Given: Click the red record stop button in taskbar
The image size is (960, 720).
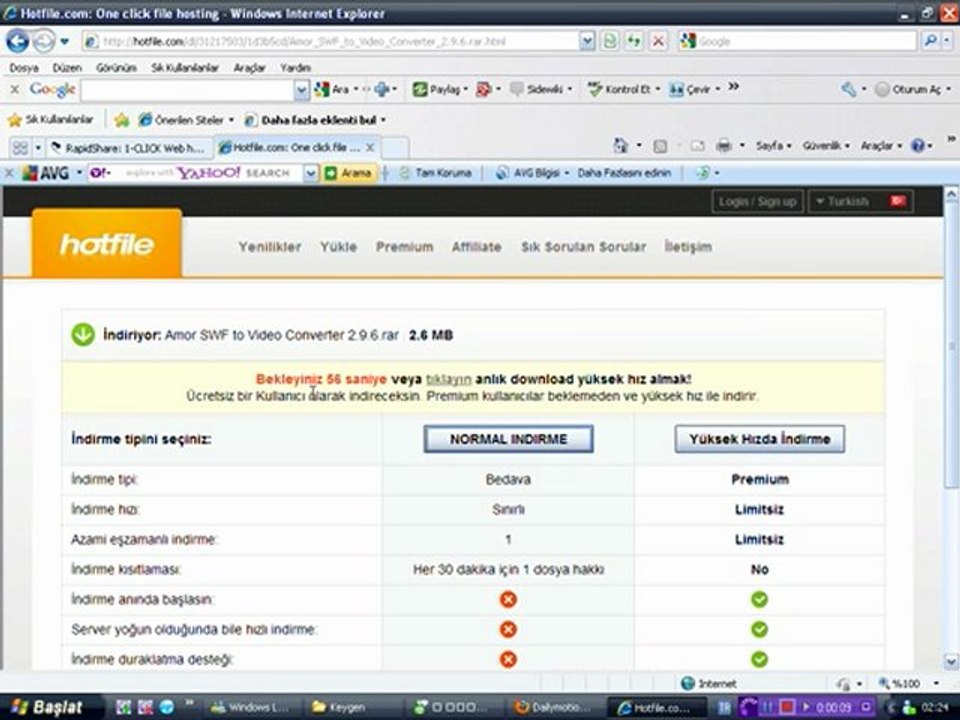Looking at the screenshot, I should coord(787,708).
